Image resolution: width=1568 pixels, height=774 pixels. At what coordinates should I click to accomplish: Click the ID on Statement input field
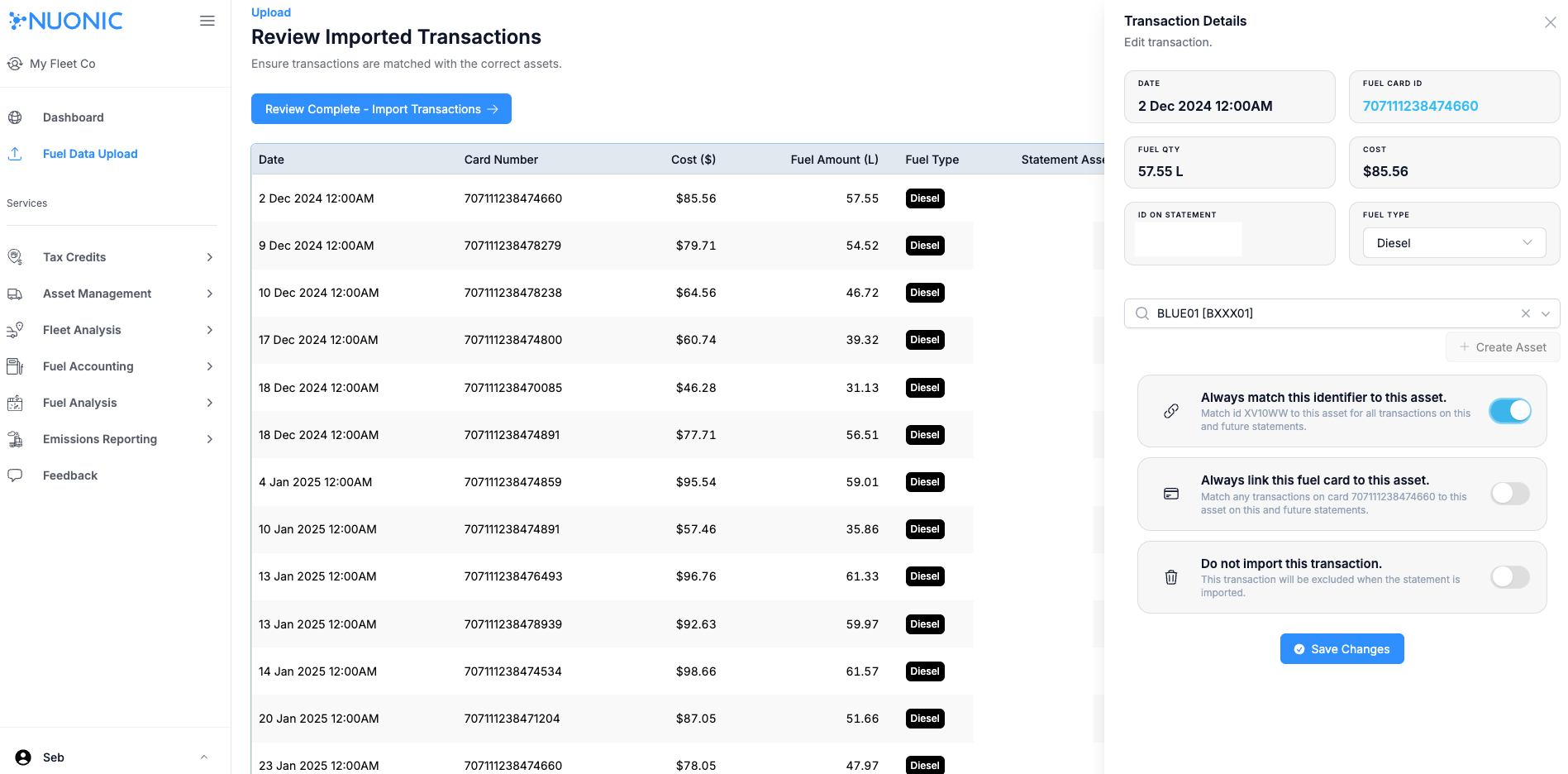pyautogui.click(x=1188, y=239)
